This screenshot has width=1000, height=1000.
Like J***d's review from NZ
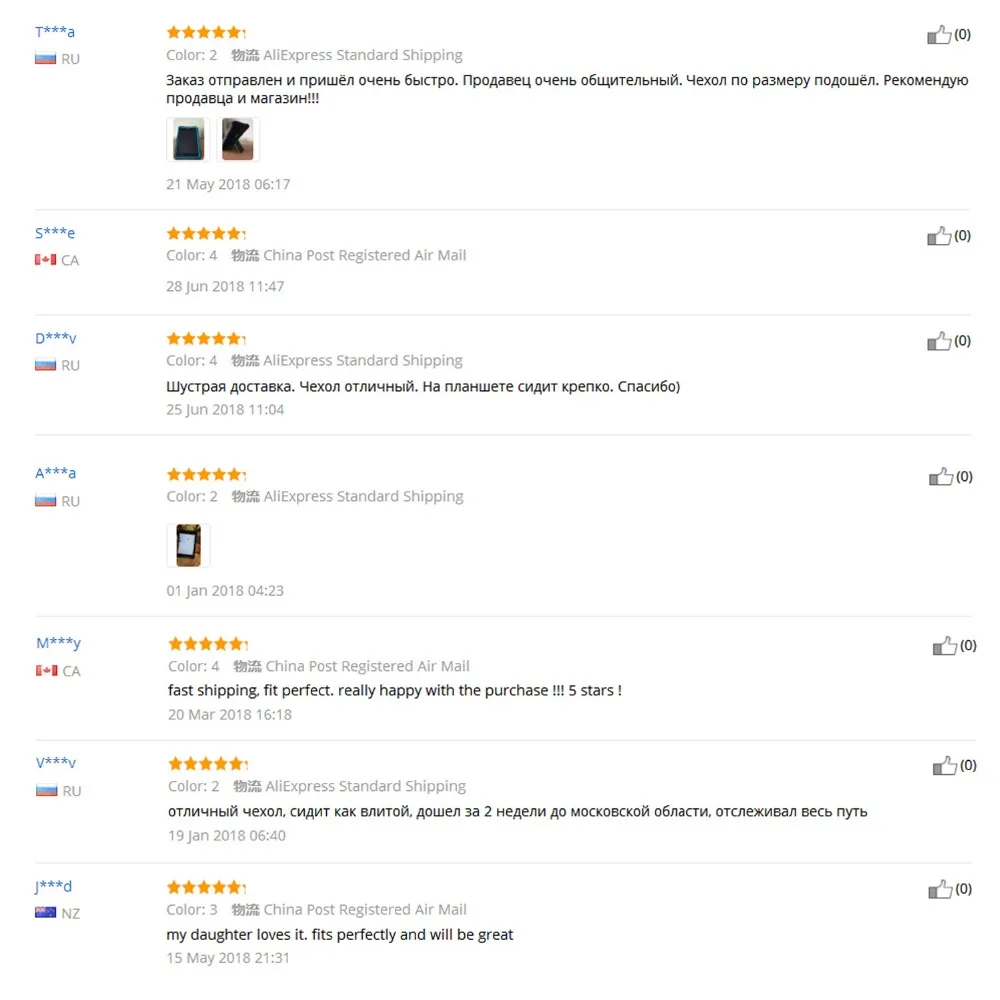pos(940,889)
